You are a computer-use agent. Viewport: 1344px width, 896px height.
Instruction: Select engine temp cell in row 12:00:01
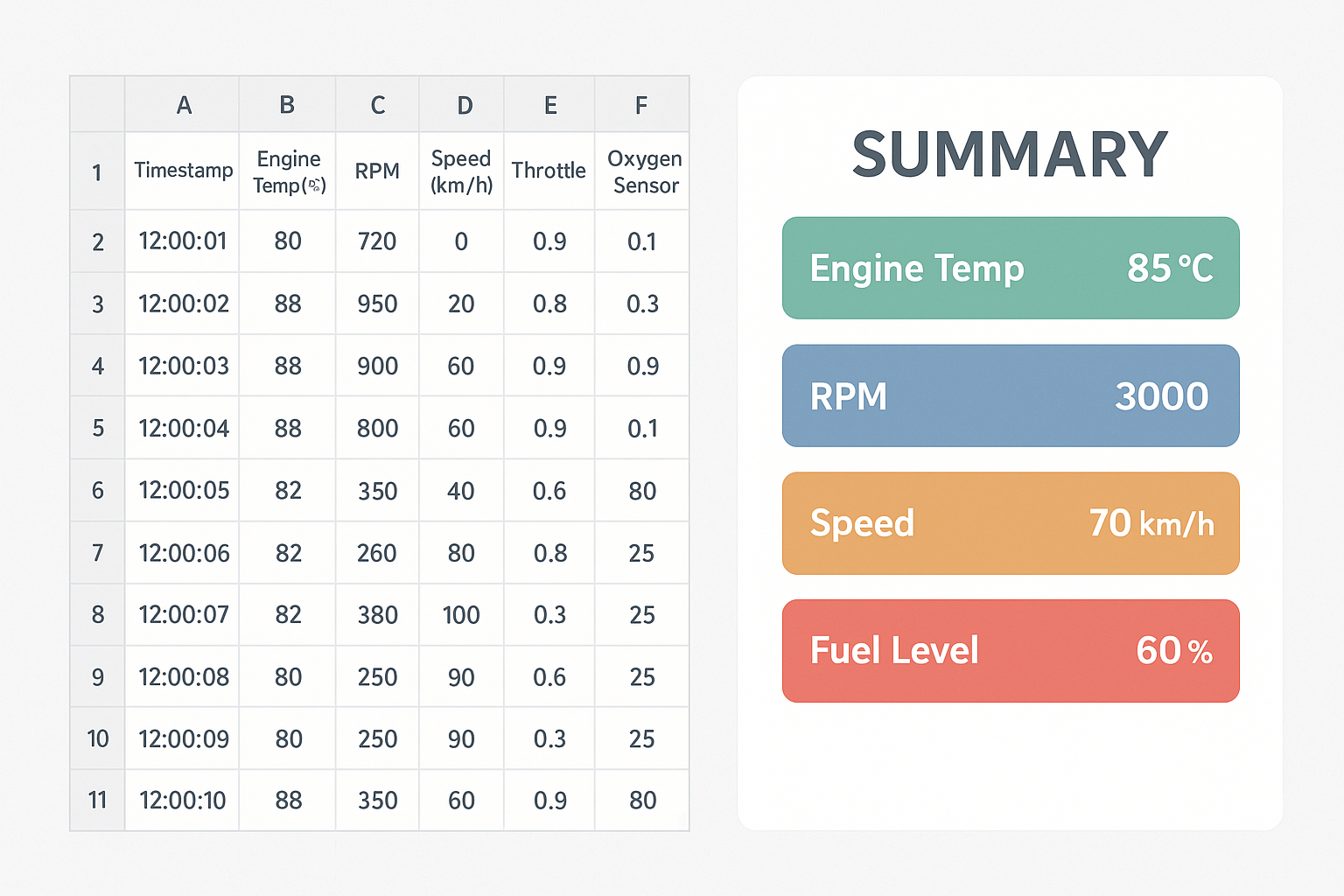287,241
